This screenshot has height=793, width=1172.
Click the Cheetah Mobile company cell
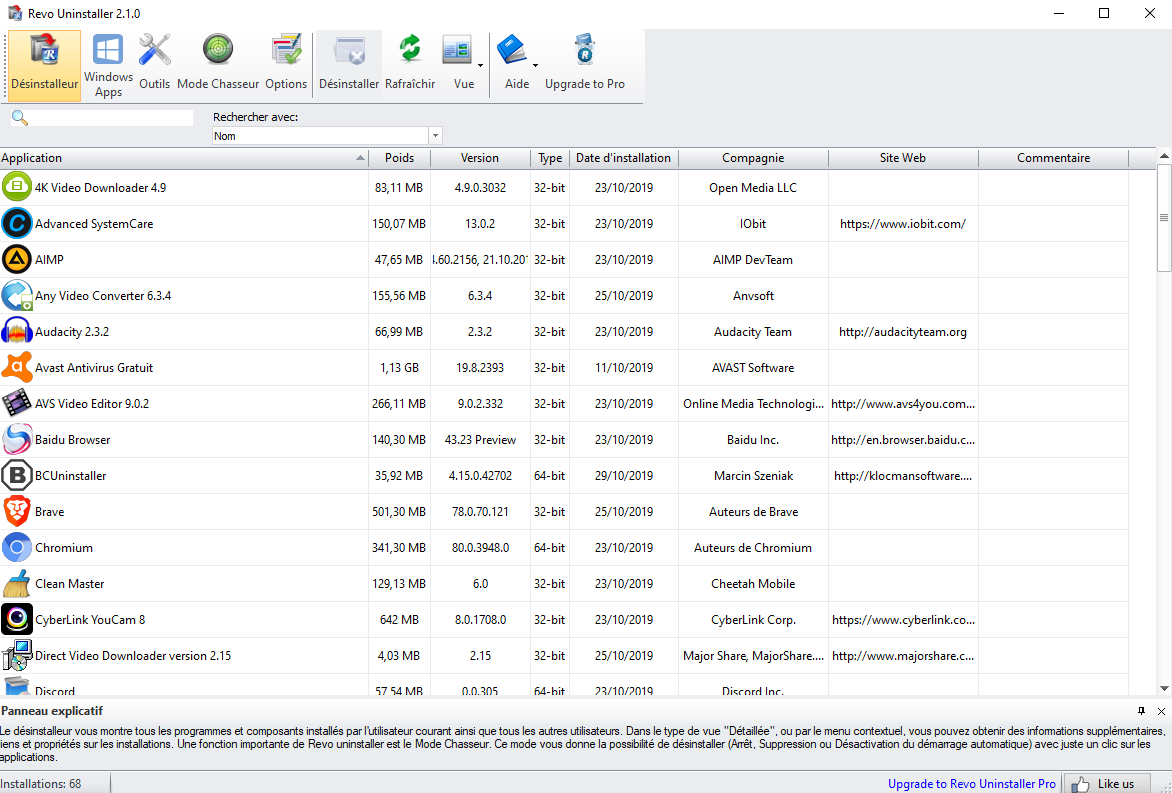pyautogui.click(x=753, y=584)
